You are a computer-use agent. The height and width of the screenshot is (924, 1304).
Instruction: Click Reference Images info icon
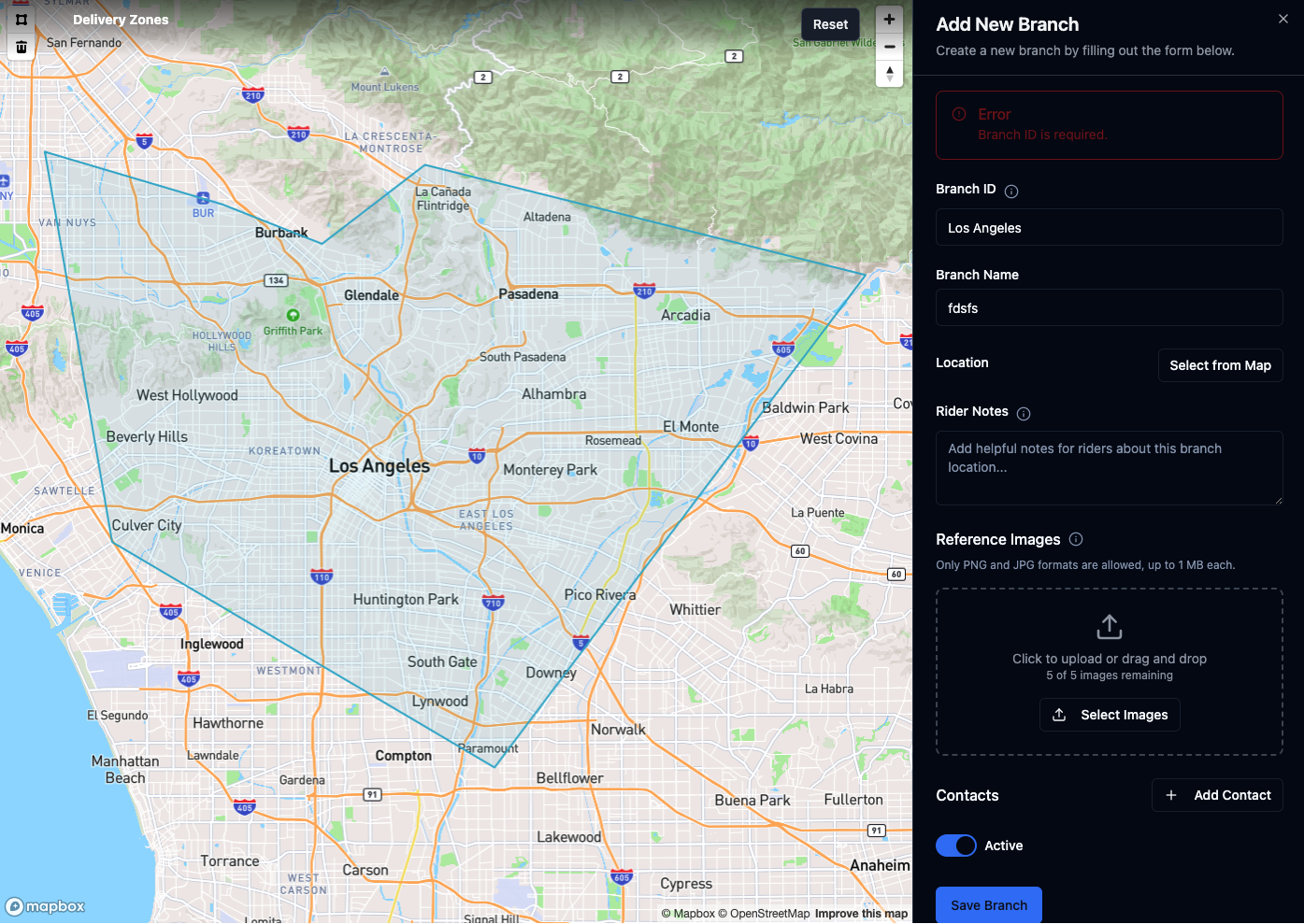(x=1076, y=539)
